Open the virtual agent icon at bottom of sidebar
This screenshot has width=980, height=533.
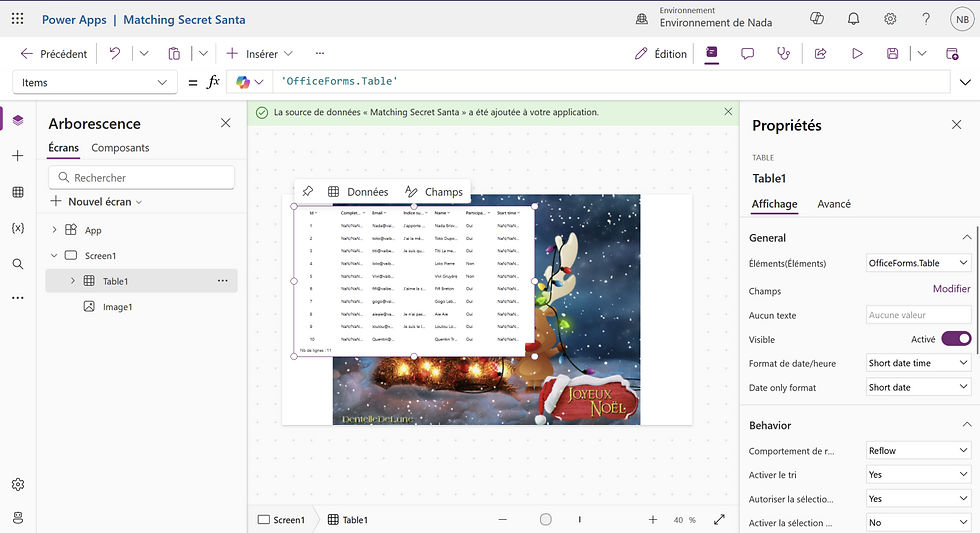click(x=18, y=517)
